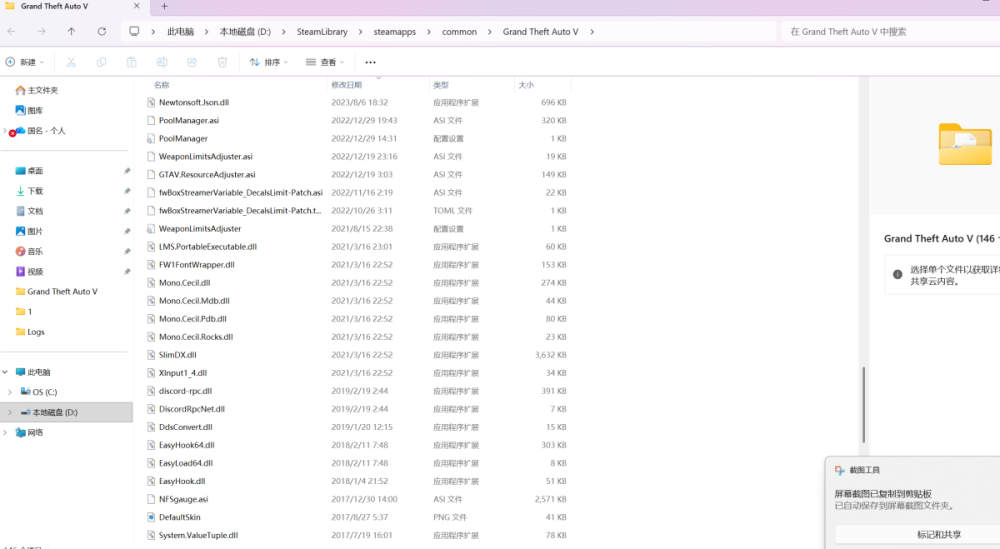1000x549 pixels.
Task: Open a new tab with plus button
Action: pyautogui.click(x=164, y=6)
